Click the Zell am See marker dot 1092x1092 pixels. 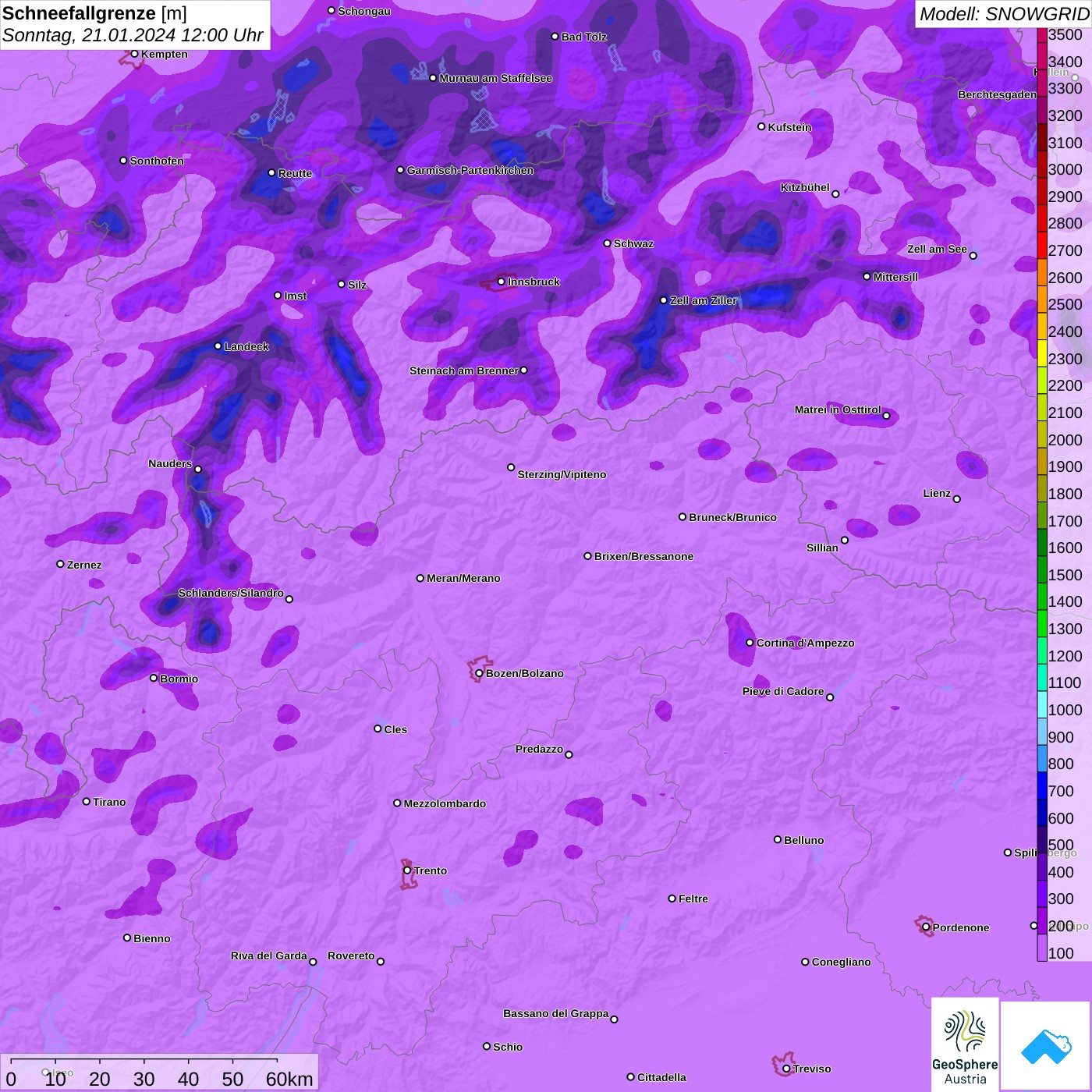tap(973, 256)
